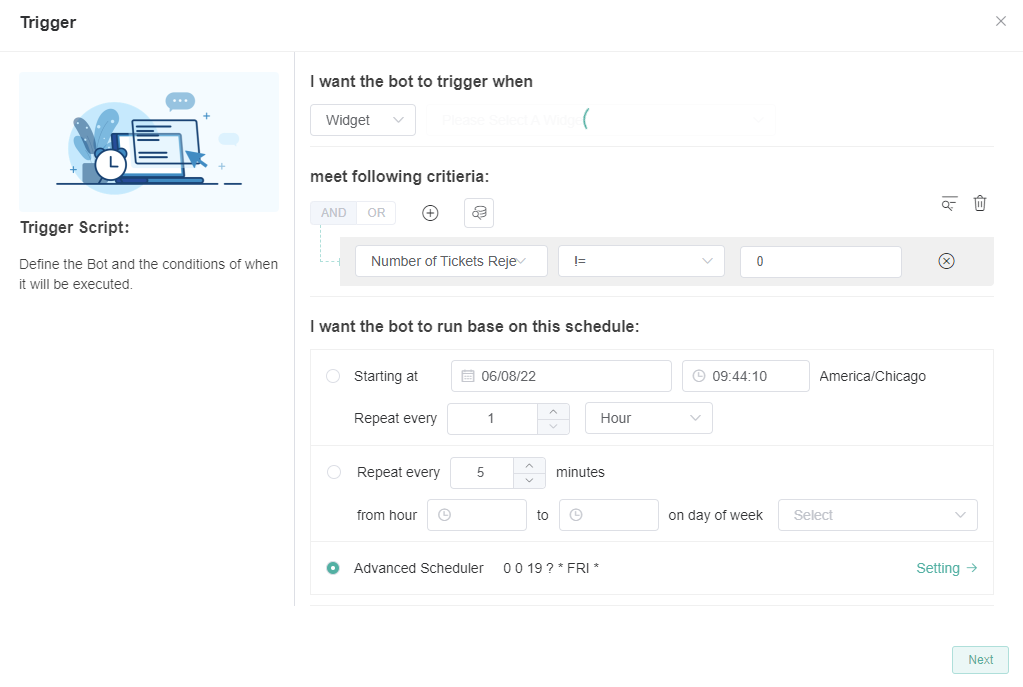Screen dimensions: 1023x687
Task: Increase the 5 minutes repeat value
Action: pos(530,465)
